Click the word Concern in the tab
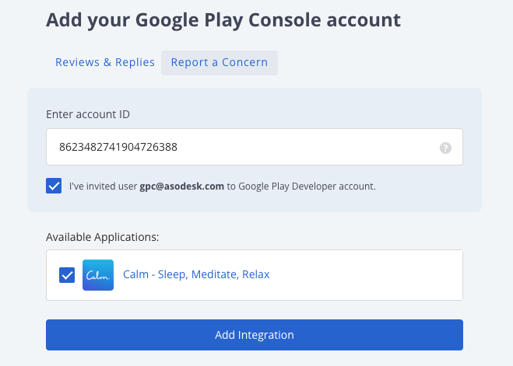The image size is (513, 366). (x=245, y=62)
